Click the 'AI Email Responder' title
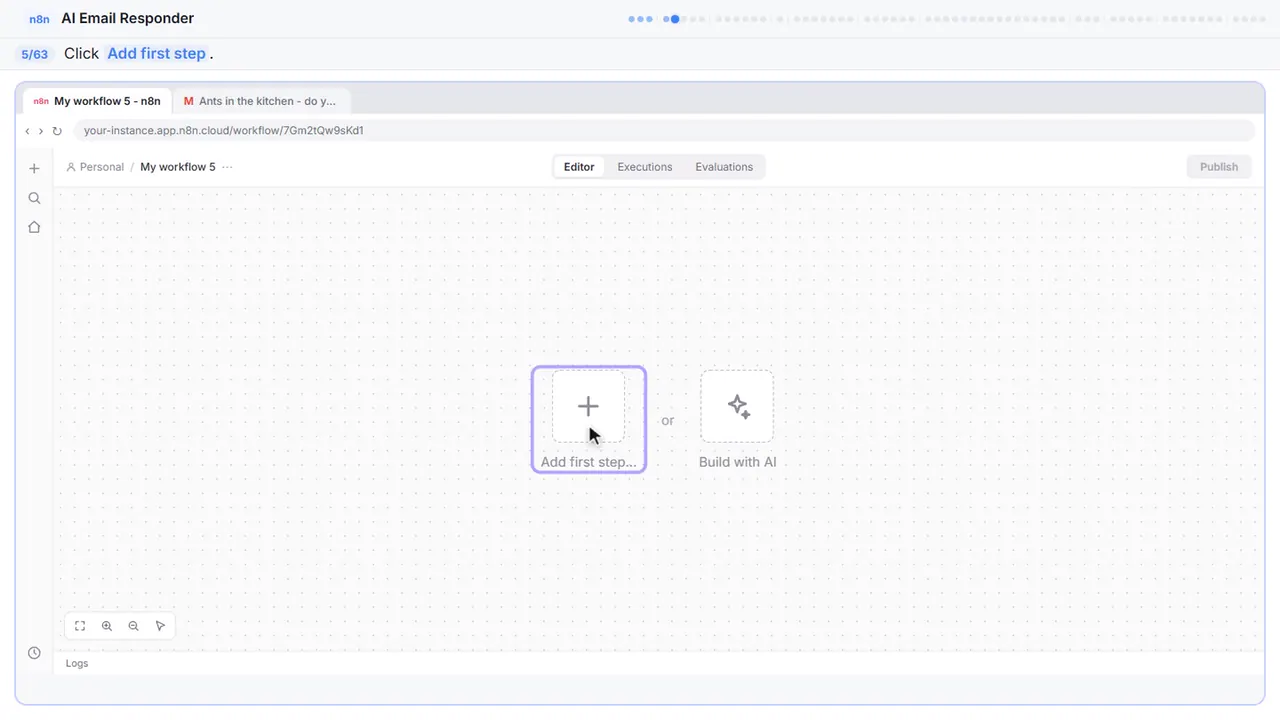Viewport: 1280px width, 720px height. coord(128,19)
